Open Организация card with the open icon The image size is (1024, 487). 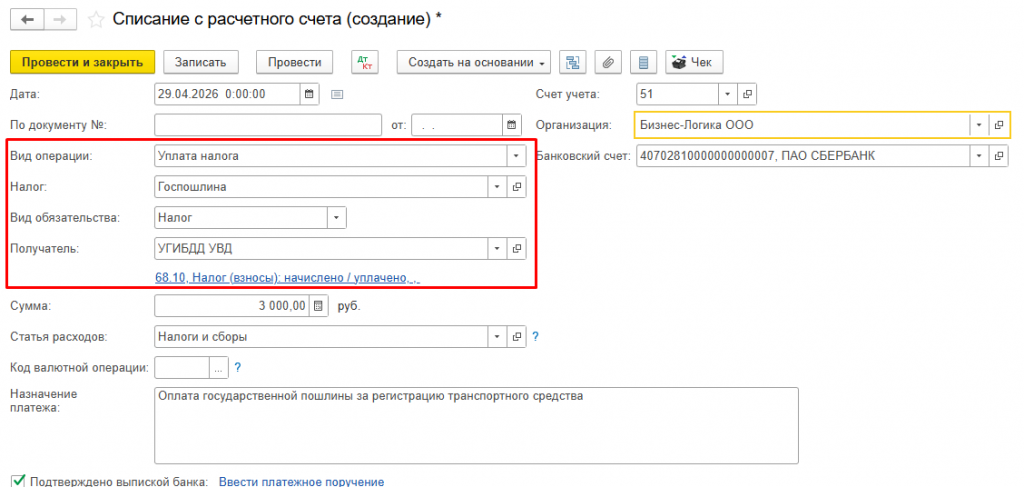(x=998, y=125)
